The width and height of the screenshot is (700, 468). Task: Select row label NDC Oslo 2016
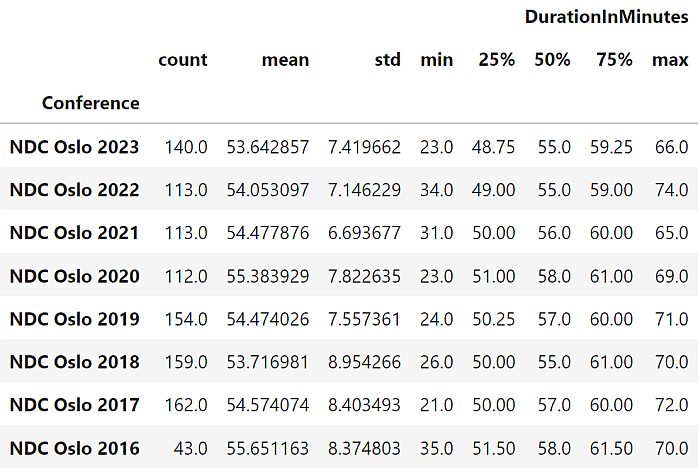(x=75, y=448)
